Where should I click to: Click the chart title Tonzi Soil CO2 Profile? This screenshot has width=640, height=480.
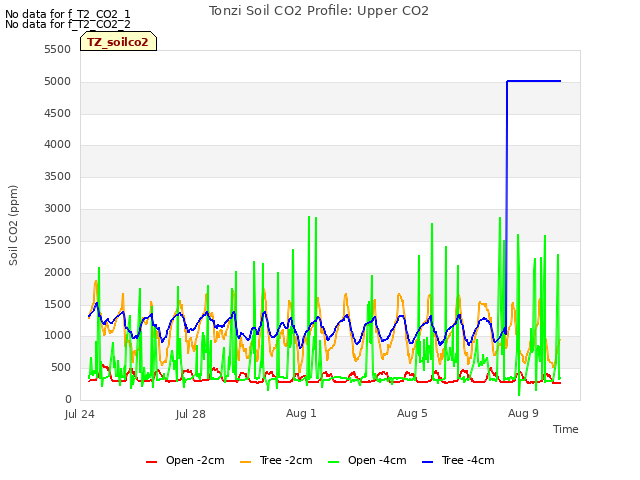319,11
